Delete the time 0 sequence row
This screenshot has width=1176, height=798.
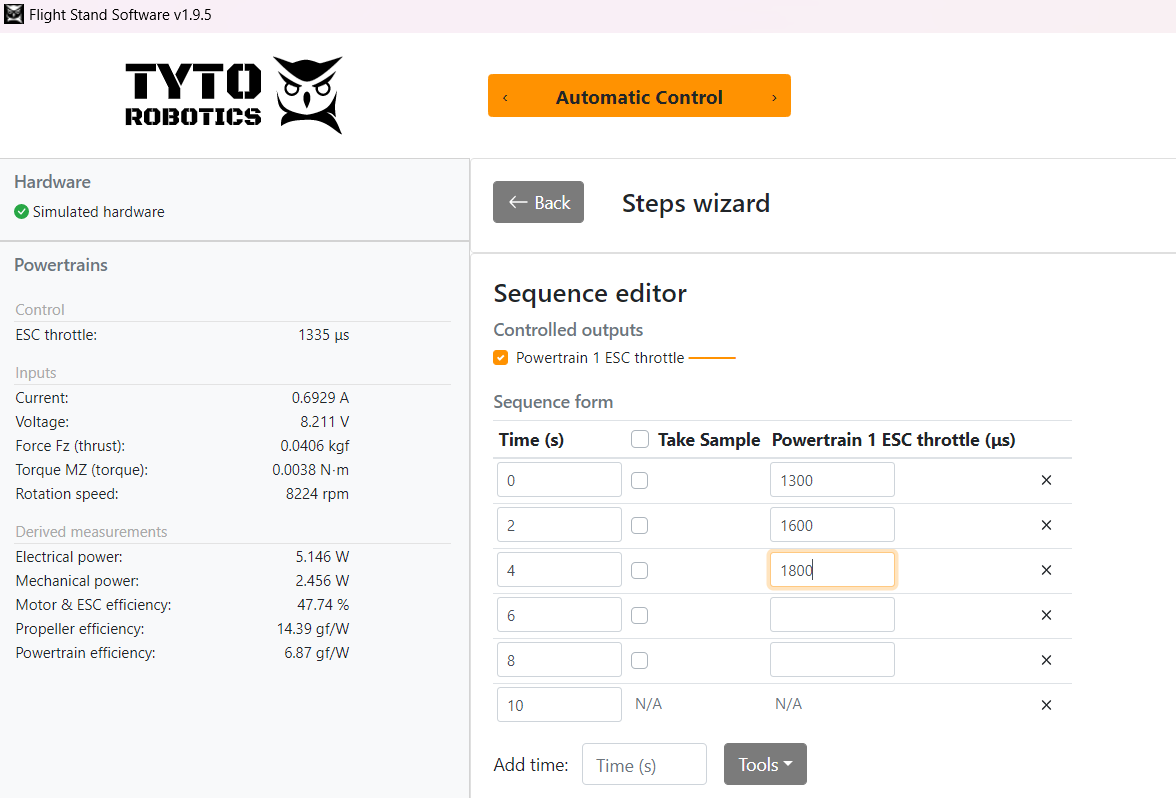pyautogui.click(x=1046, y=480)
